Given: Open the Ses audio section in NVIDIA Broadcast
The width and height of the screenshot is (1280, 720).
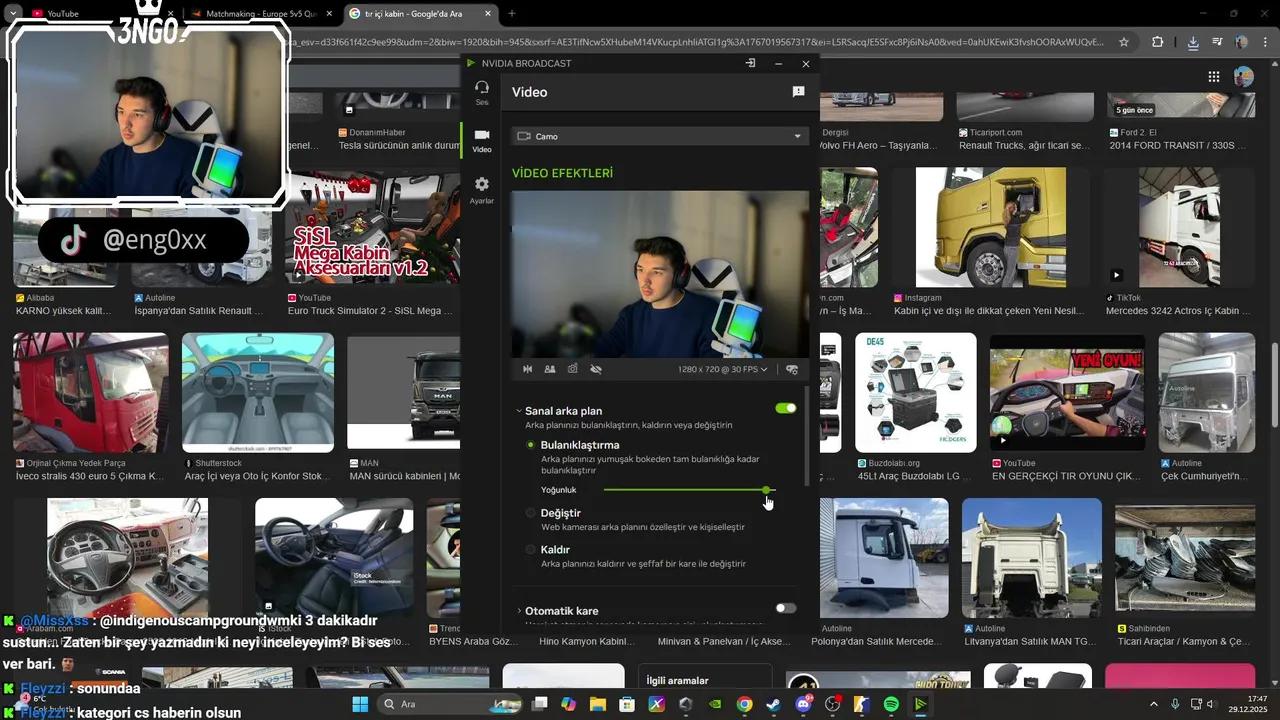Looking at the screenshot, I should pos(481,92).
